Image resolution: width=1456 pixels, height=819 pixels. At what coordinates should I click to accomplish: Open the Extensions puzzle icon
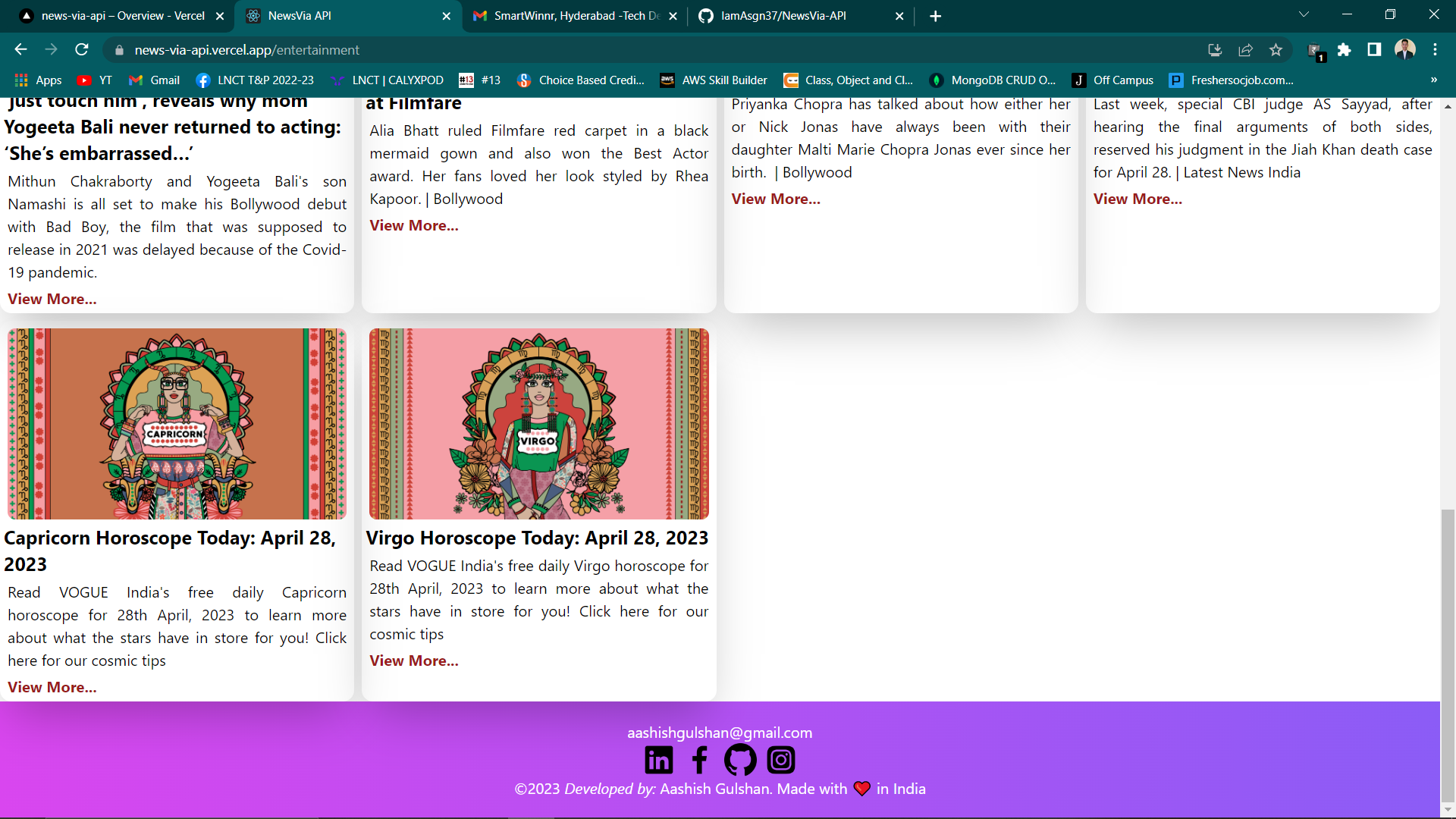(x=1344, y=50)
